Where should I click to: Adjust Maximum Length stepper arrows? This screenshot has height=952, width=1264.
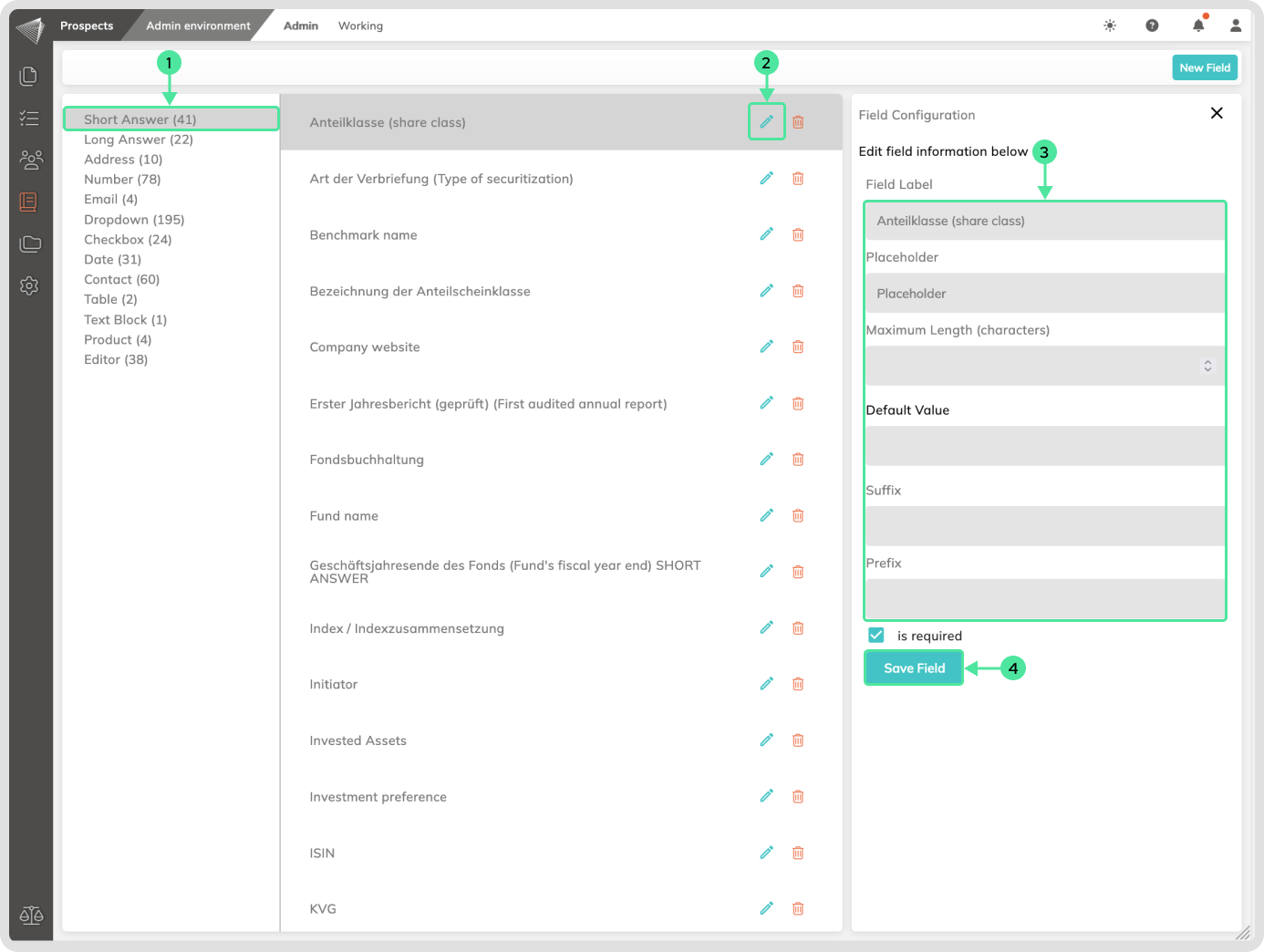[x=1207, y=366]
